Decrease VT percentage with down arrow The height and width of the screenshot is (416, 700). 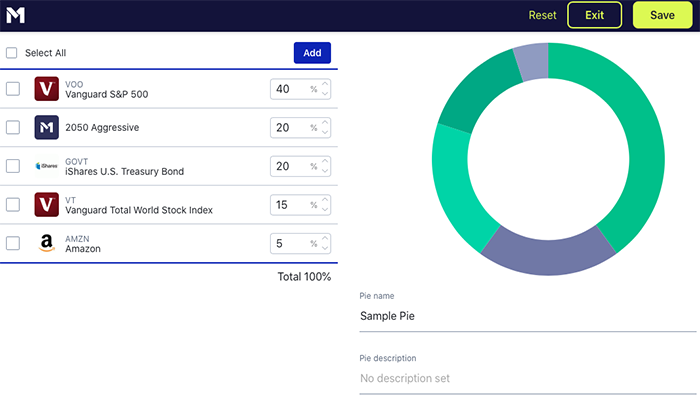click(325, 209)
